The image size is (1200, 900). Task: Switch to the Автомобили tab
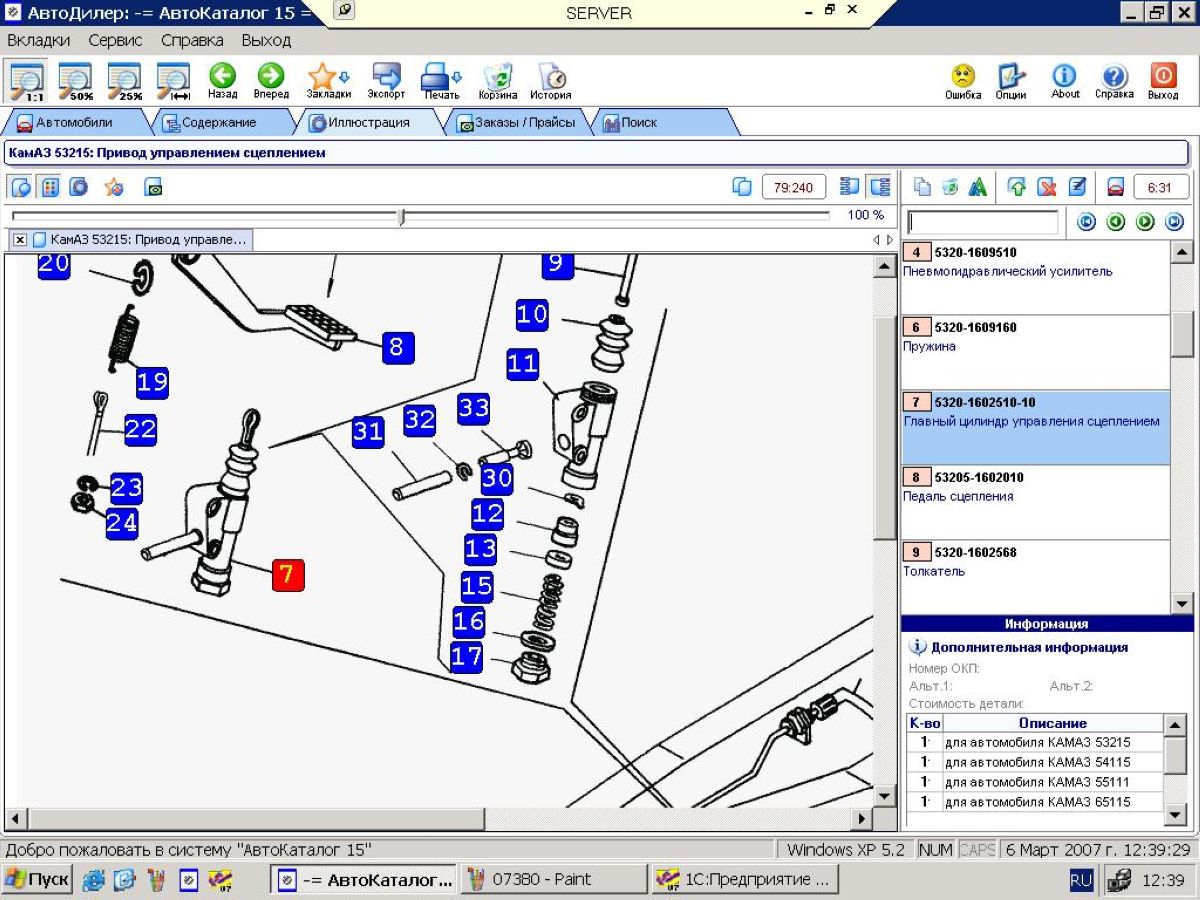point(74,123)
